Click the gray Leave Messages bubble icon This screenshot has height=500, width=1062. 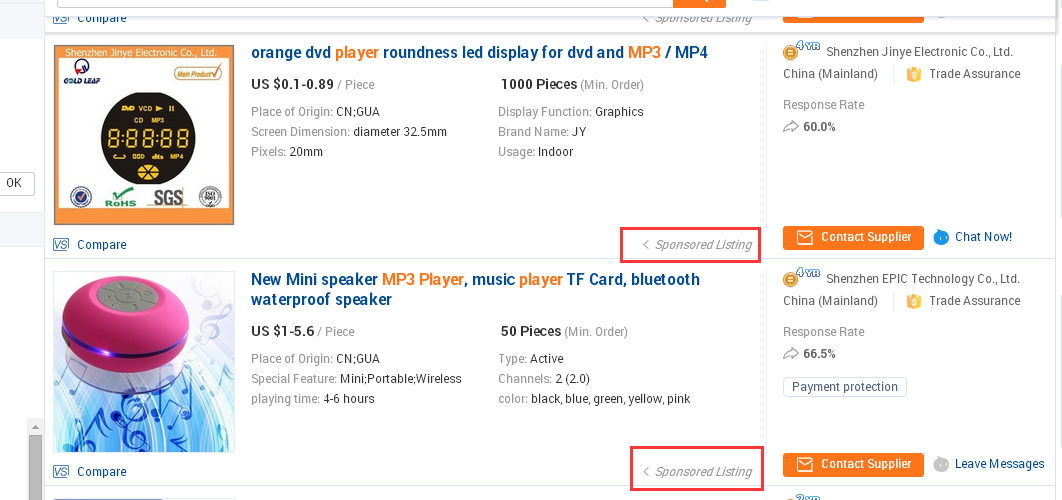click(941, 464)
